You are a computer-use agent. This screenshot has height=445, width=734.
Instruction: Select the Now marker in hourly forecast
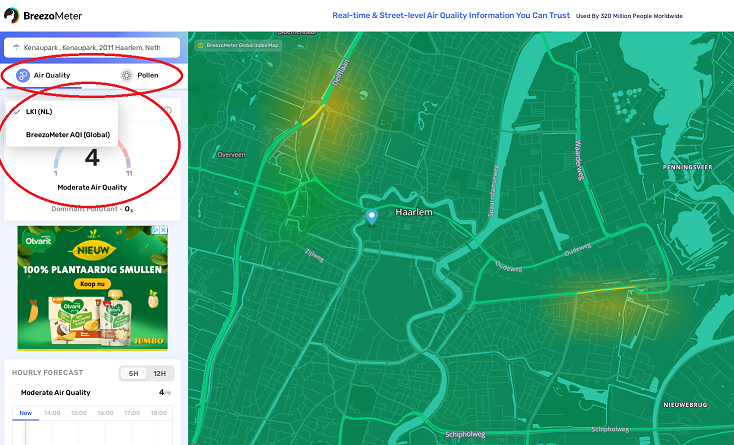click(25, 412)
